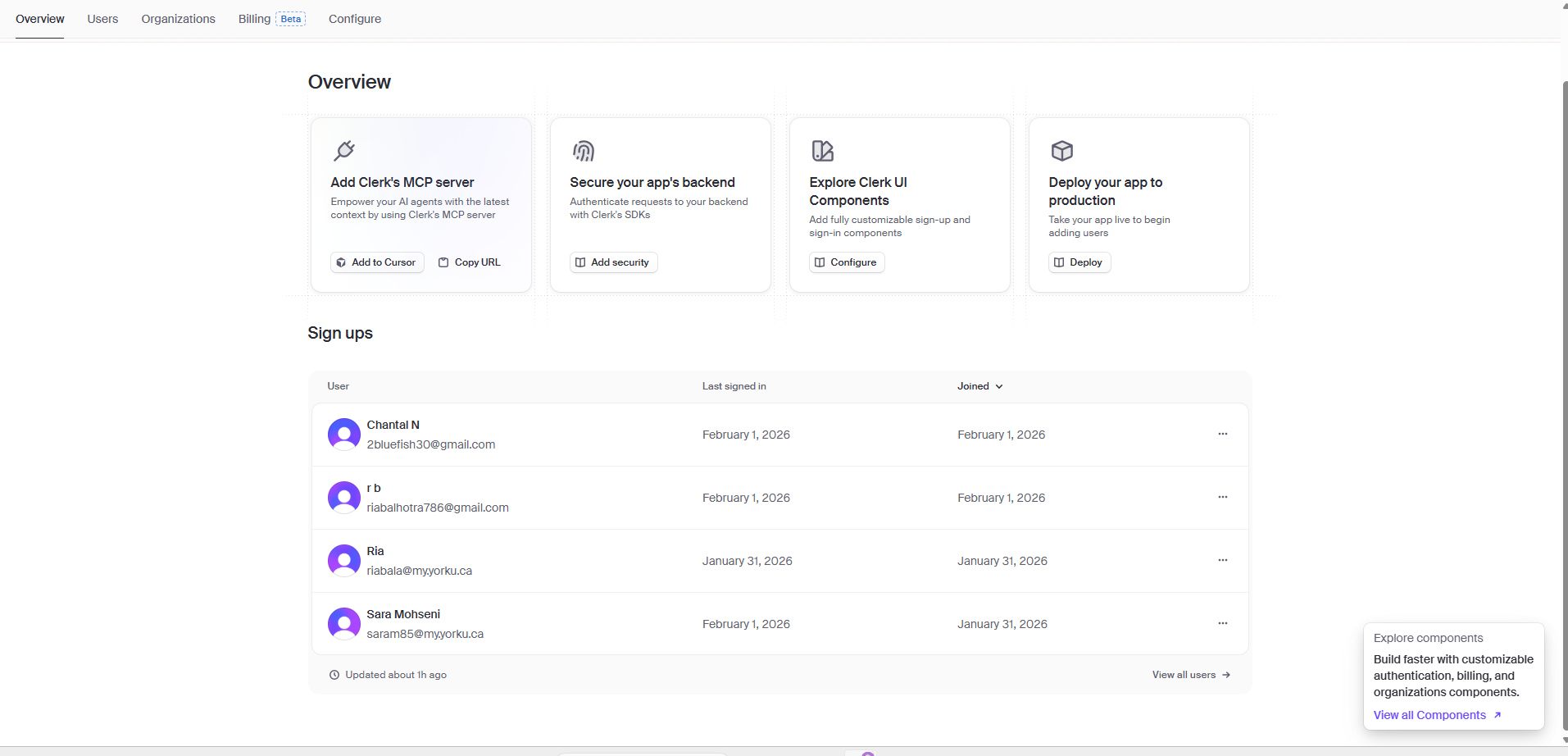Click email riabala@my.yorku.ca
This screenshot has height=756, width=1568.
[x=420, y=571]
